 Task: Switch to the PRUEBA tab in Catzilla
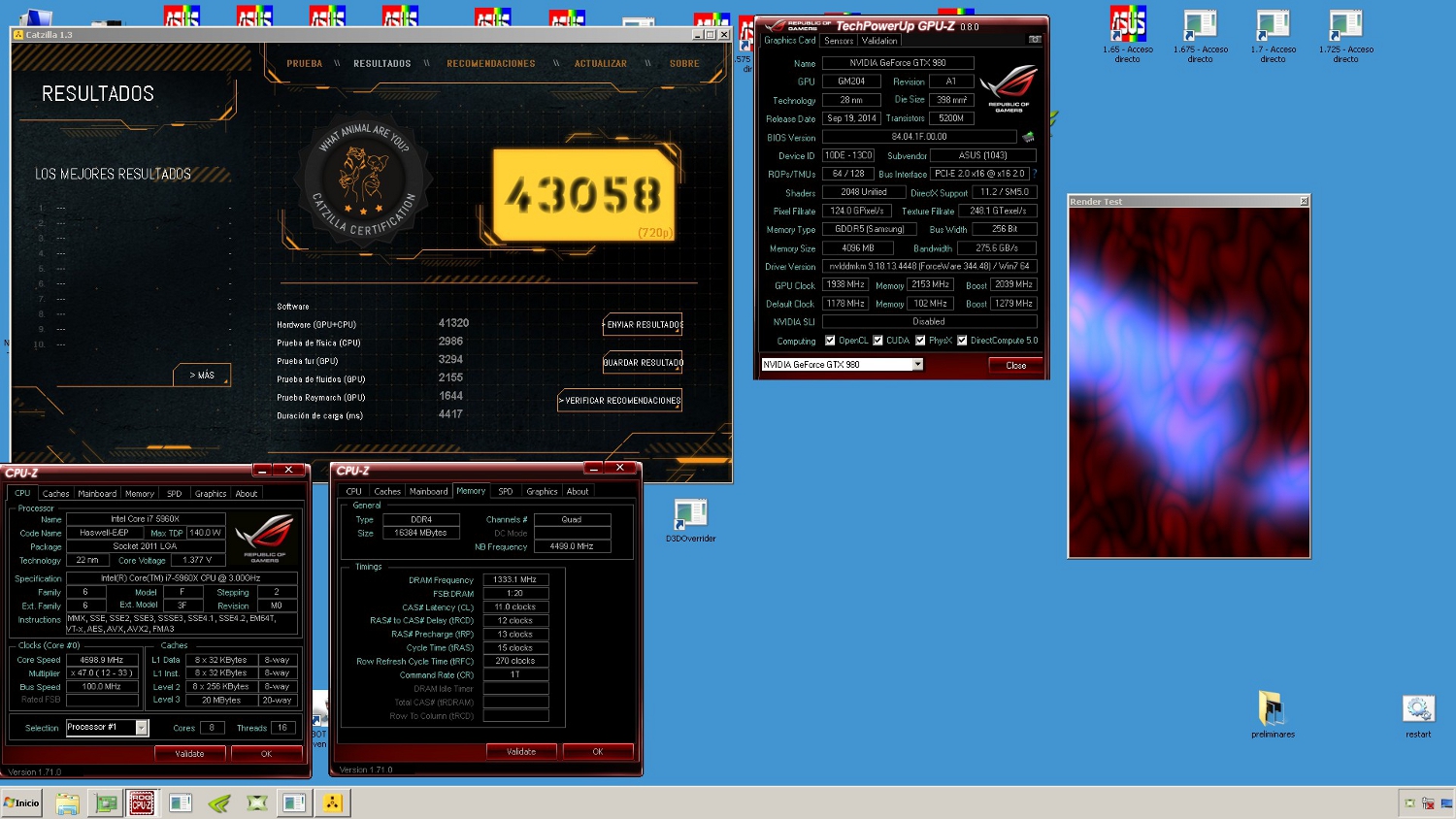(x=304, y=63)
